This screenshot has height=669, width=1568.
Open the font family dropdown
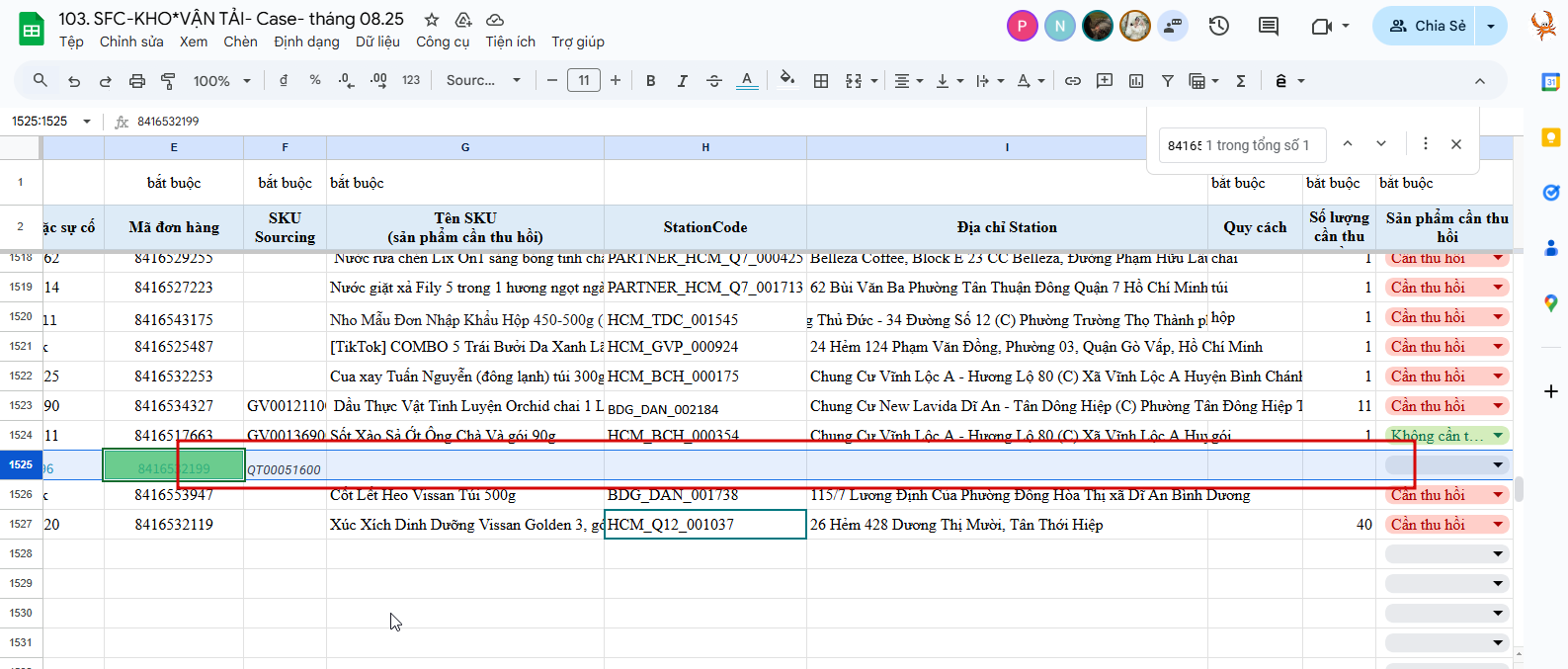(483, 80)
